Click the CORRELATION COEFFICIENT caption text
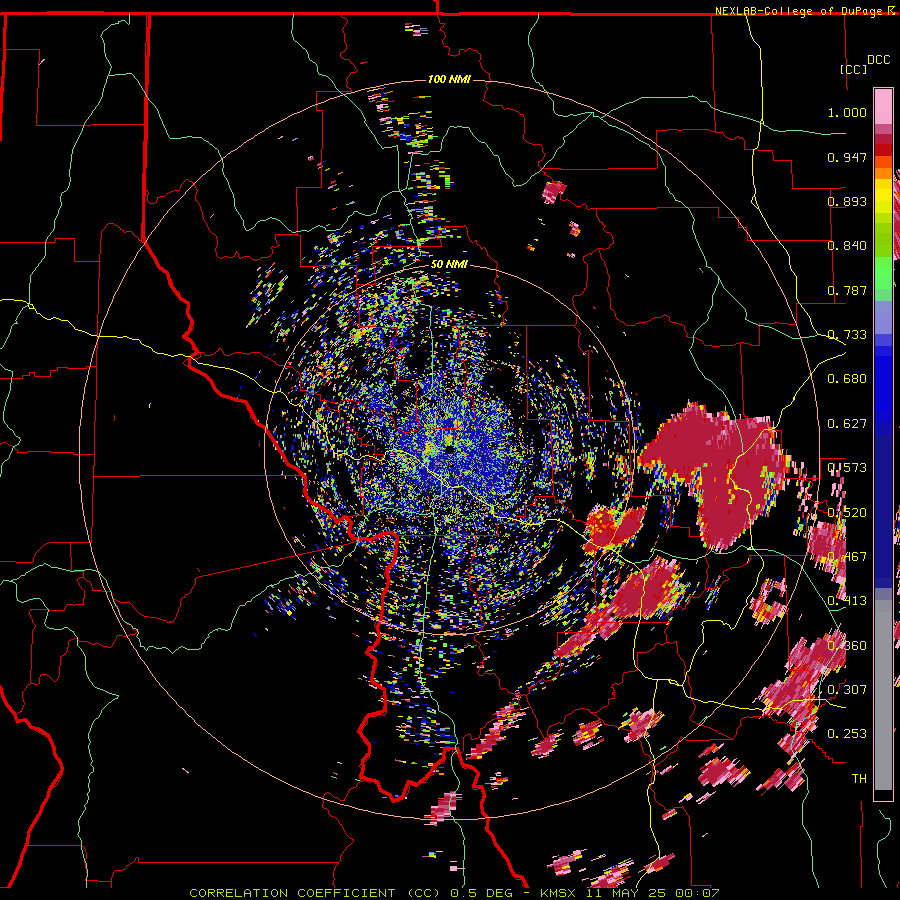 [292, 893]
